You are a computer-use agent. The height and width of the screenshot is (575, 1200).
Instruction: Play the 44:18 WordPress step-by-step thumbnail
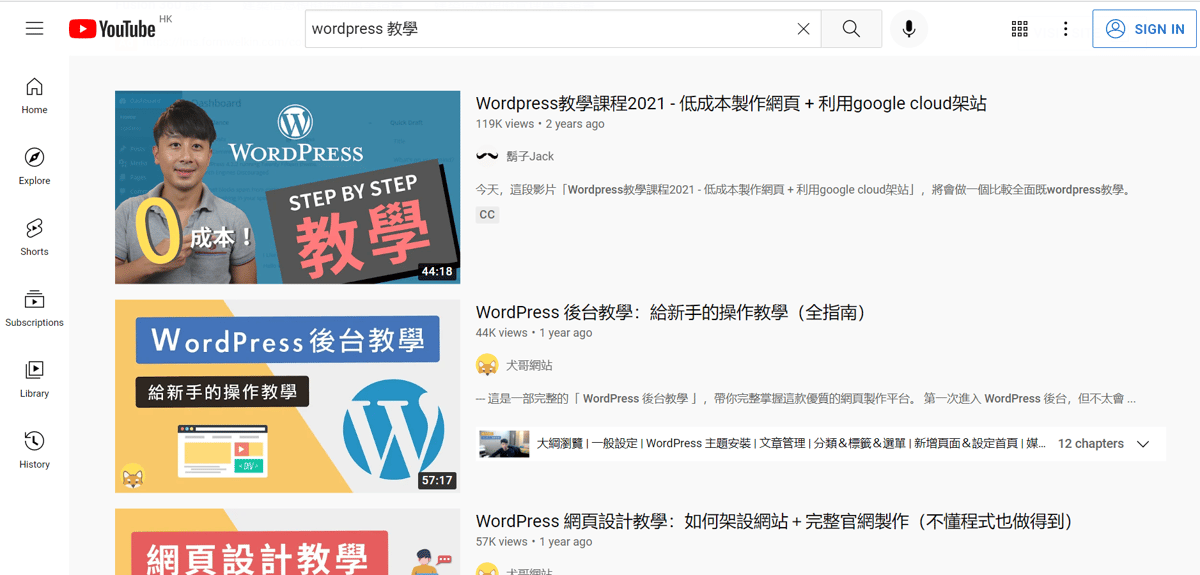coord(287,187)
